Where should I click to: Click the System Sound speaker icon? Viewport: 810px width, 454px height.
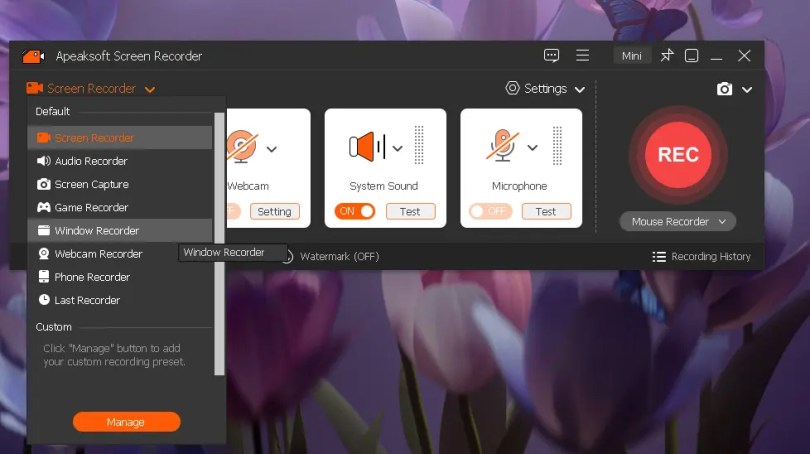367,147
